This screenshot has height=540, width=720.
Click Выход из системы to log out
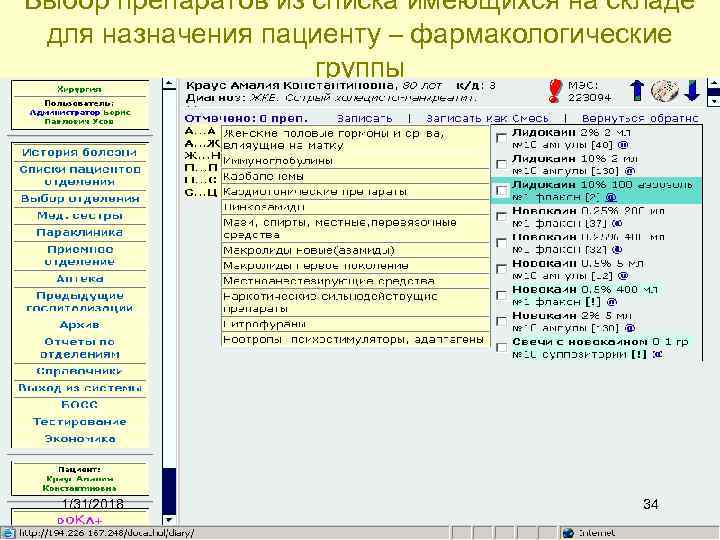(x=79, y=388)
